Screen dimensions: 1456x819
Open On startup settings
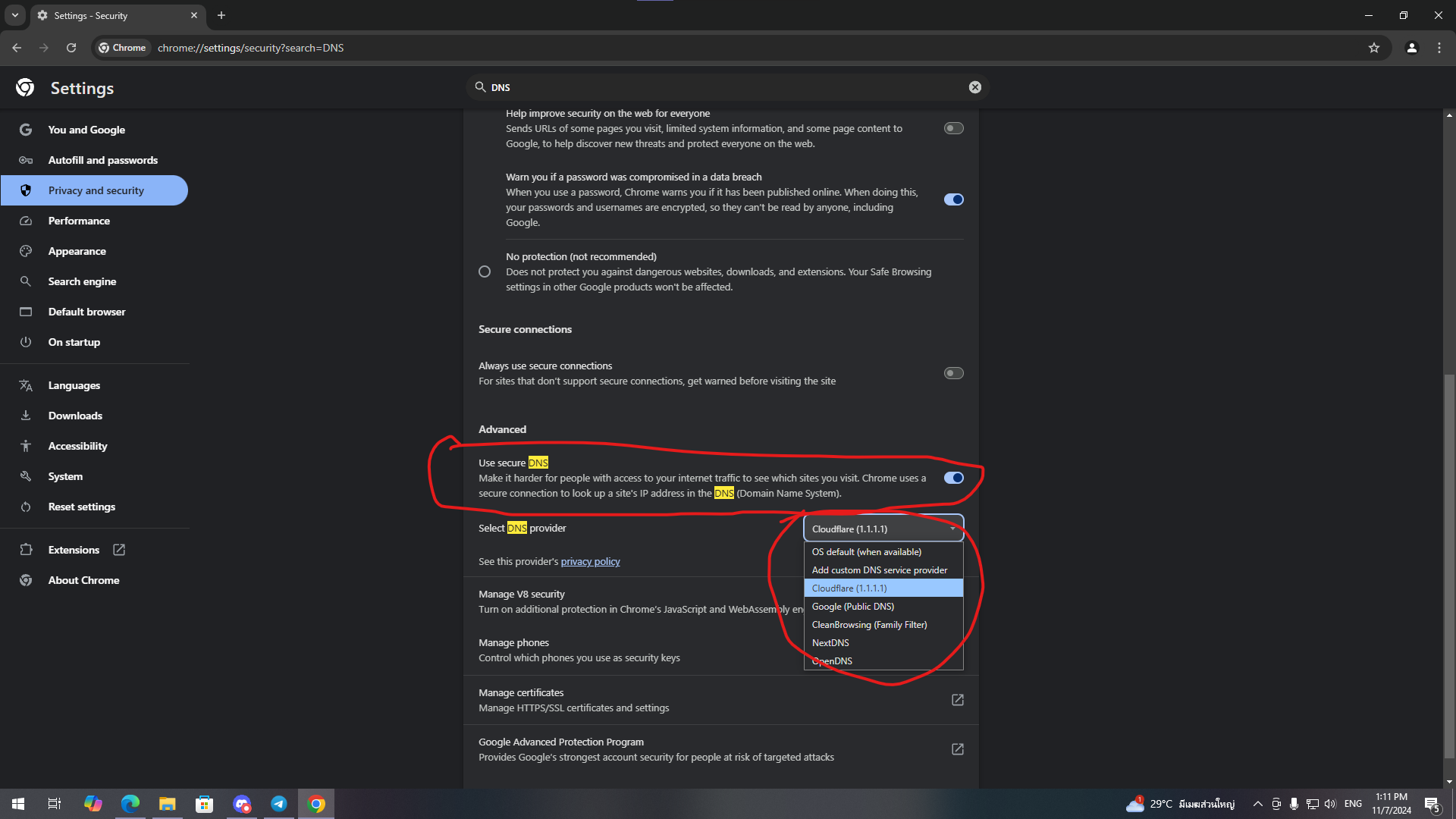point(95,342)
